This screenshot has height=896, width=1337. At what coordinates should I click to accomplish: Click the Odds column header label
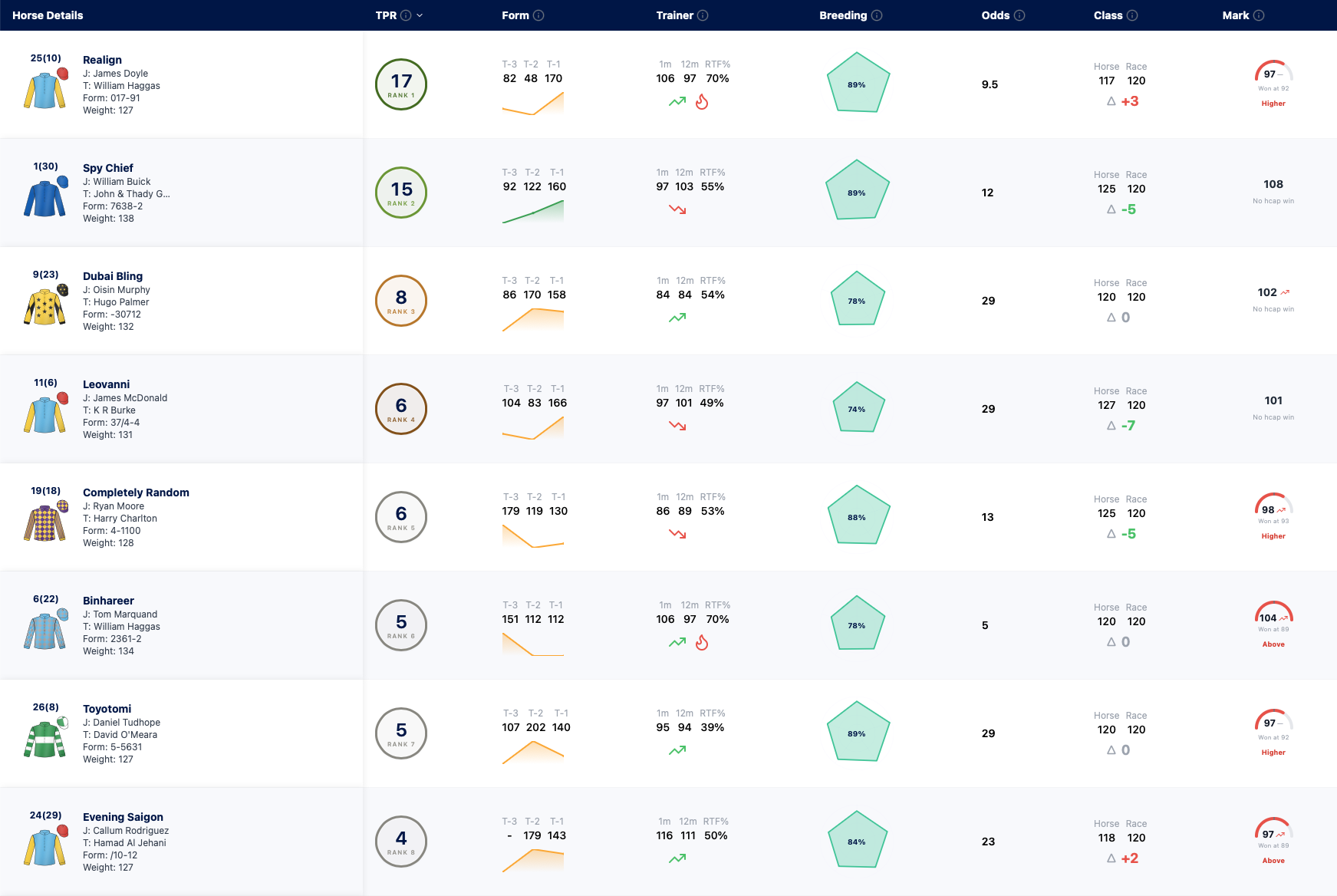[x=995, y=15]
